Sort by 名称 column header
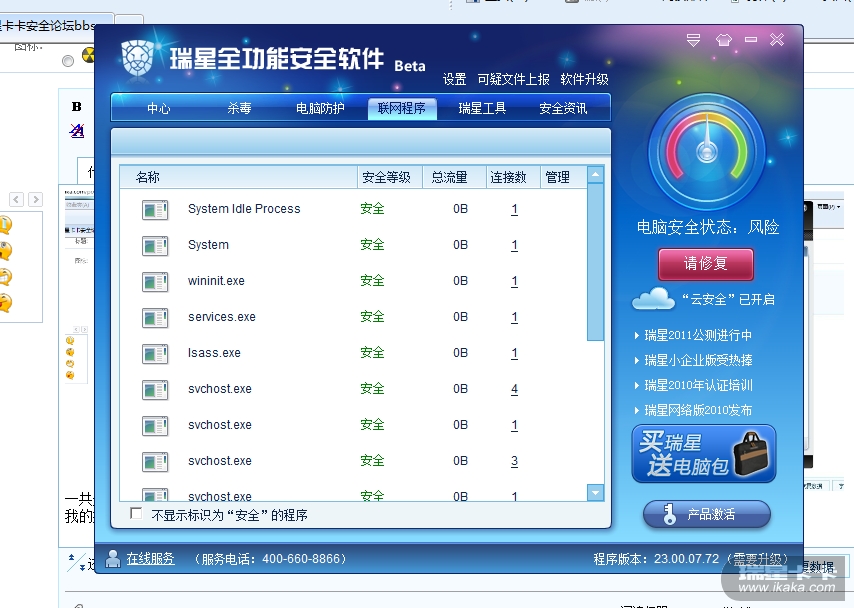The width and height of the screenshot is (854, 608). tap(239, 177)
